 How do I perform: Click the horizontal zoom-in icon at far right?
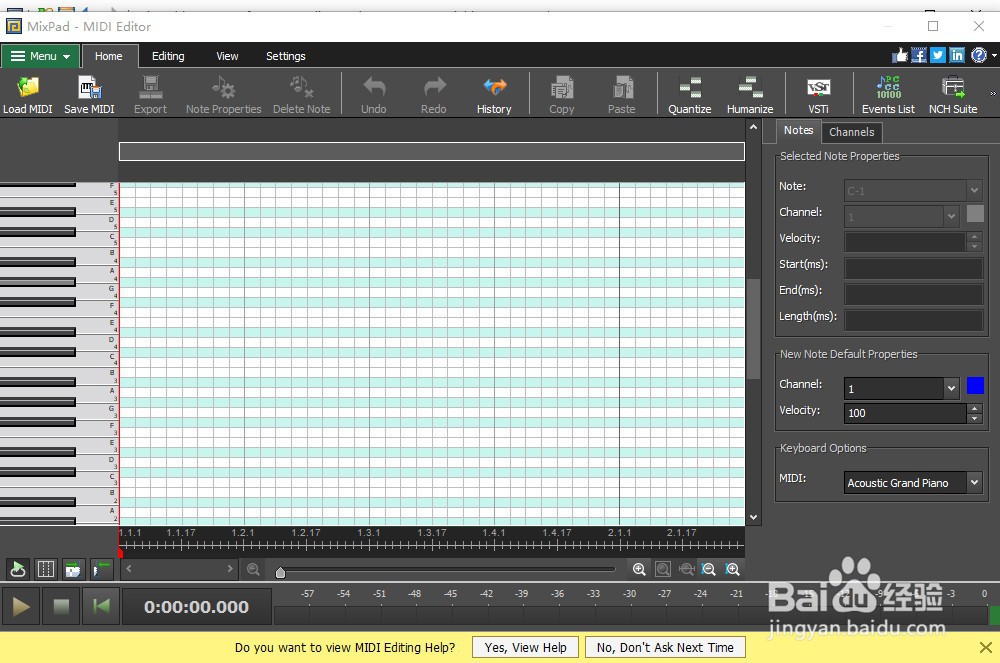733,569
